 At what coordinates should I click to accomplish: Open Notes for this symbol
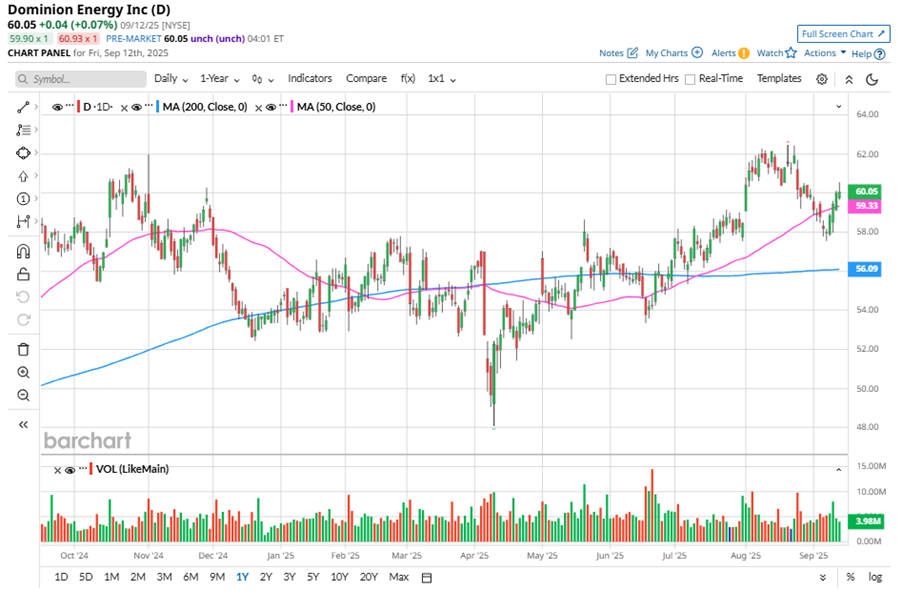tap(618, 53)
